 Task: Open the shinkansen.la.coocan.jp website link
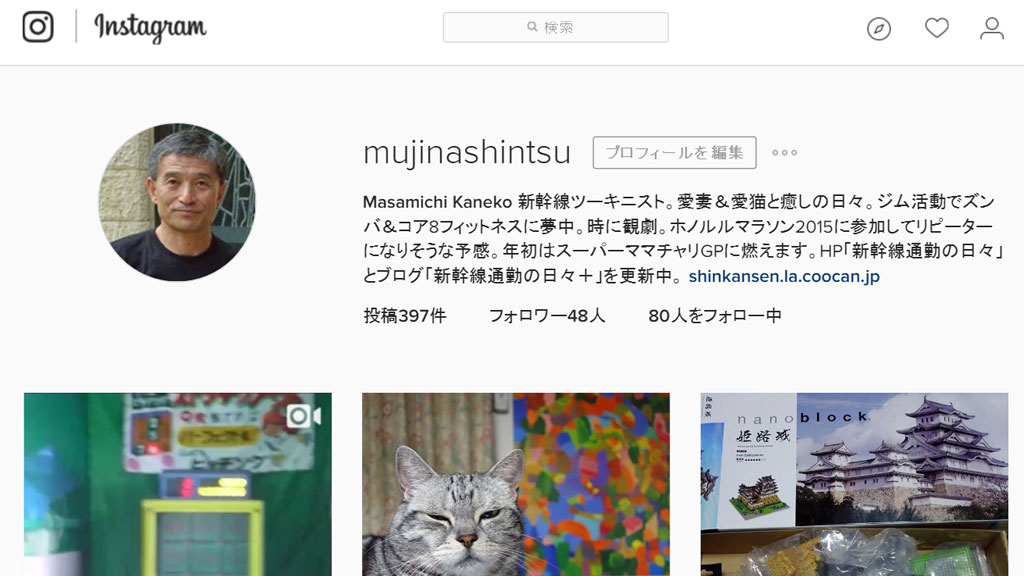click(784, 276)
